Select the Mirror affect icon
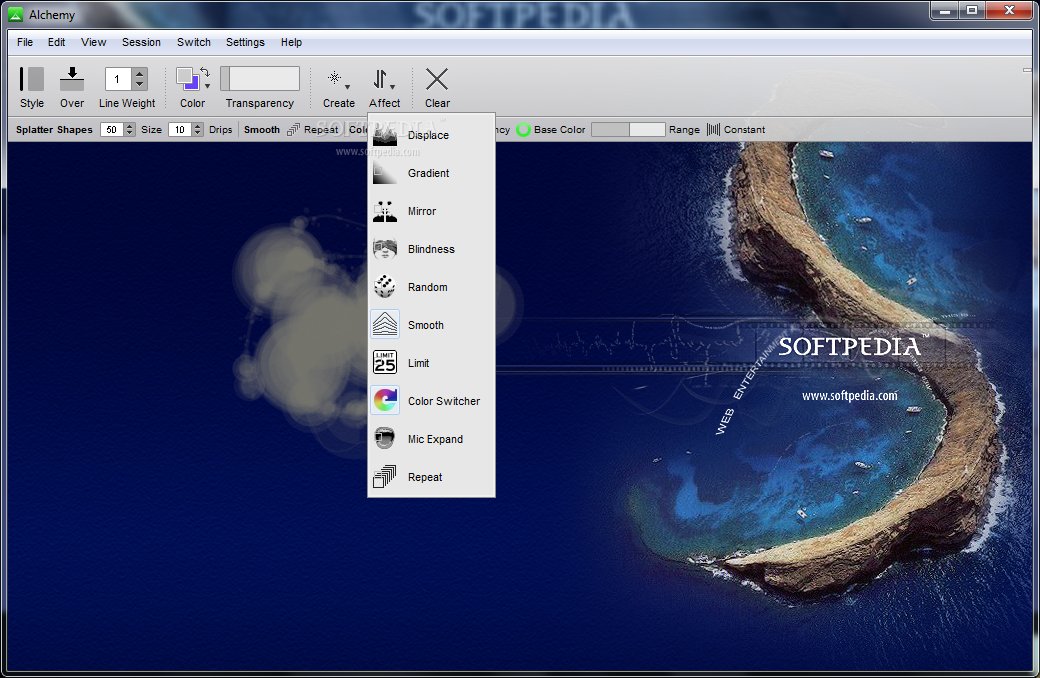The image size is (1040, 678). (x=385, y=211)
